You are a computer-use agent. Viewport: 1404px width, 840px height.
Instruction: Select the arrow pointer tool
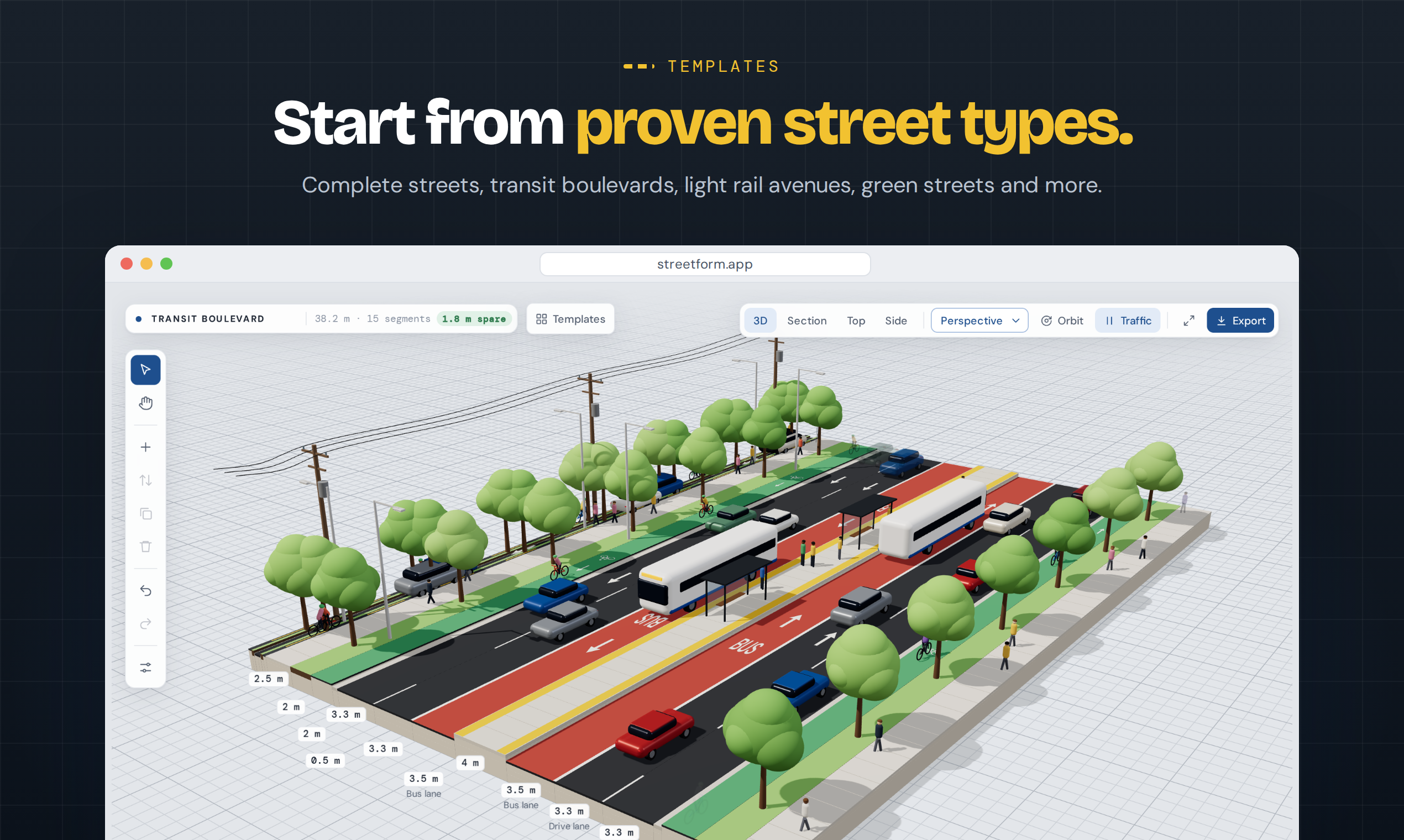coord(145,370)
